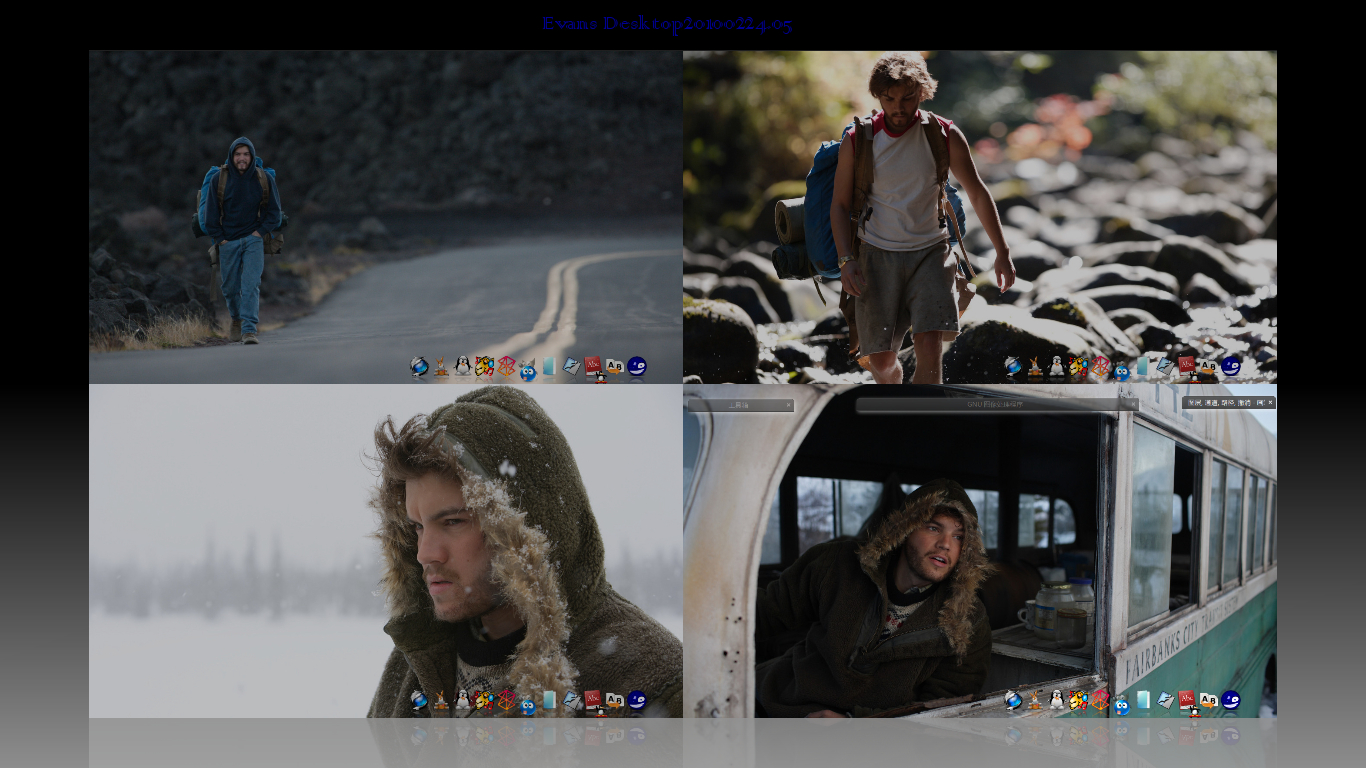The width and height of the screenshot is (1366, 768).
Task: Open the blue round-face icon in snowy-portrait workspace dock
Action: tap(528, 705)
